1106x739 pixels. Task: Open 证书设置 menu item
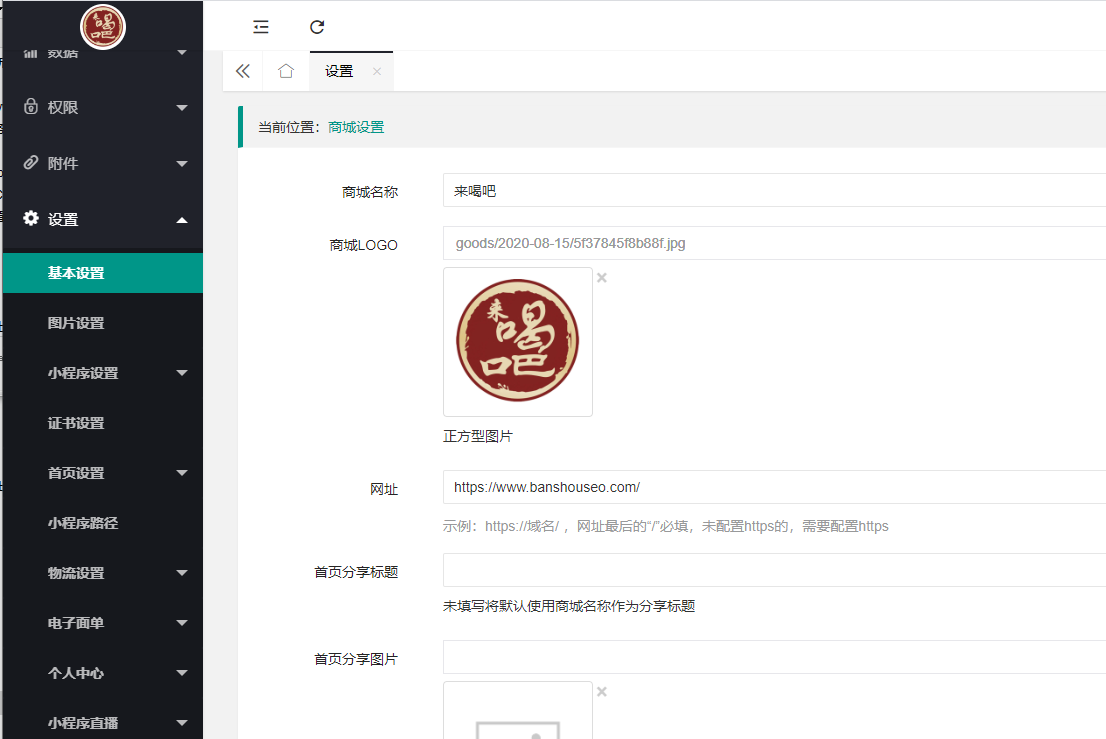[x=76, y=423]
